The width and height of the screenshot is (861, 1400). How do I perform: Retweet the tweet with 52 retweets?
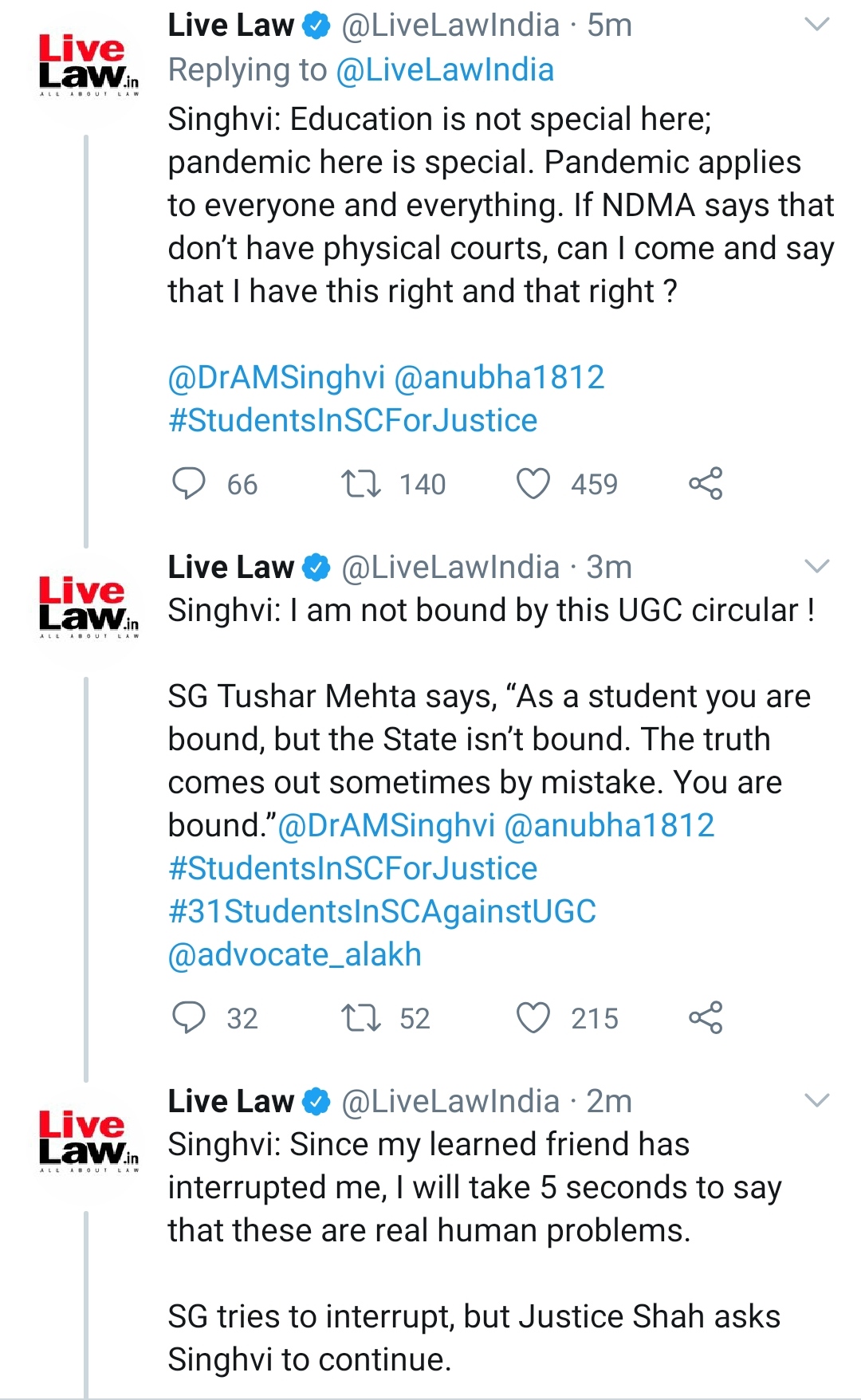361,1018
